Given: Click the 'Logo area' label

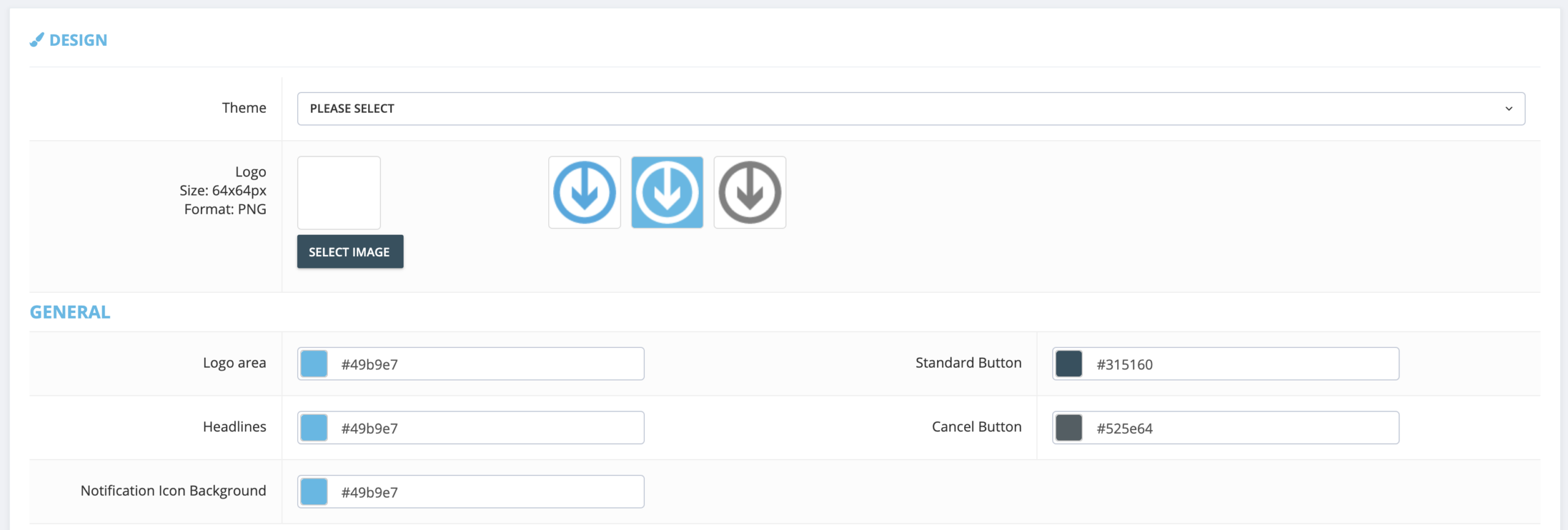Looking at the screenshot, I should point(235,363).
